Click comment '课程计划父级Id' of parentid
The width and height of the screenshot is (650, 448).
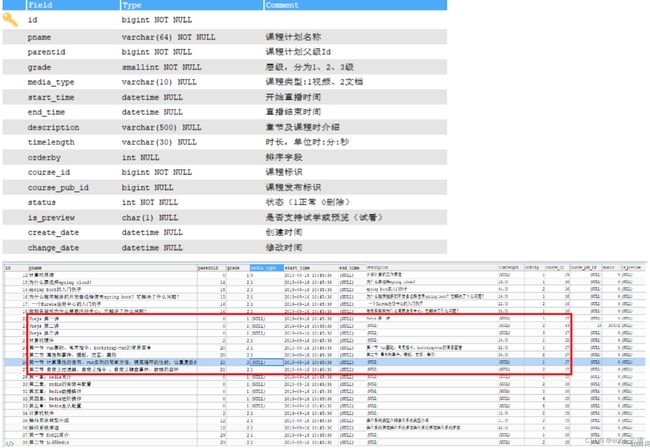pyautogui.click(x=298, y=52)
